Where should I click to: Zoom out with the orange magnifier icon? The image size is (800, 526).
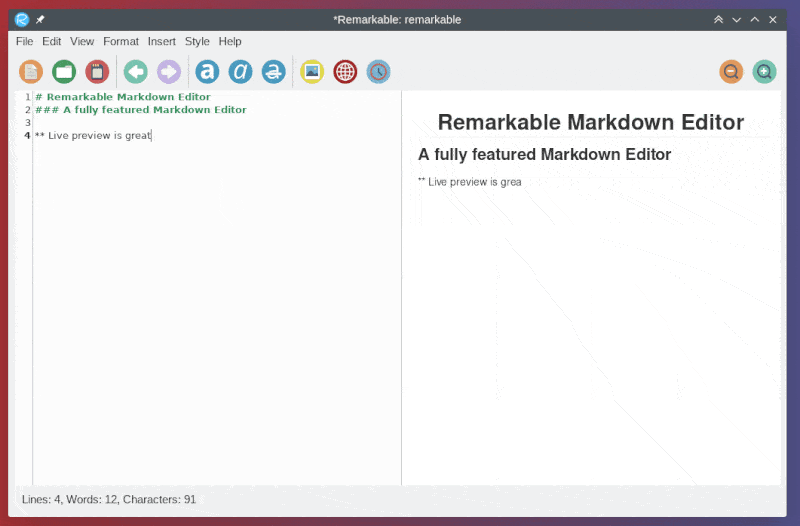coord(731,71)
